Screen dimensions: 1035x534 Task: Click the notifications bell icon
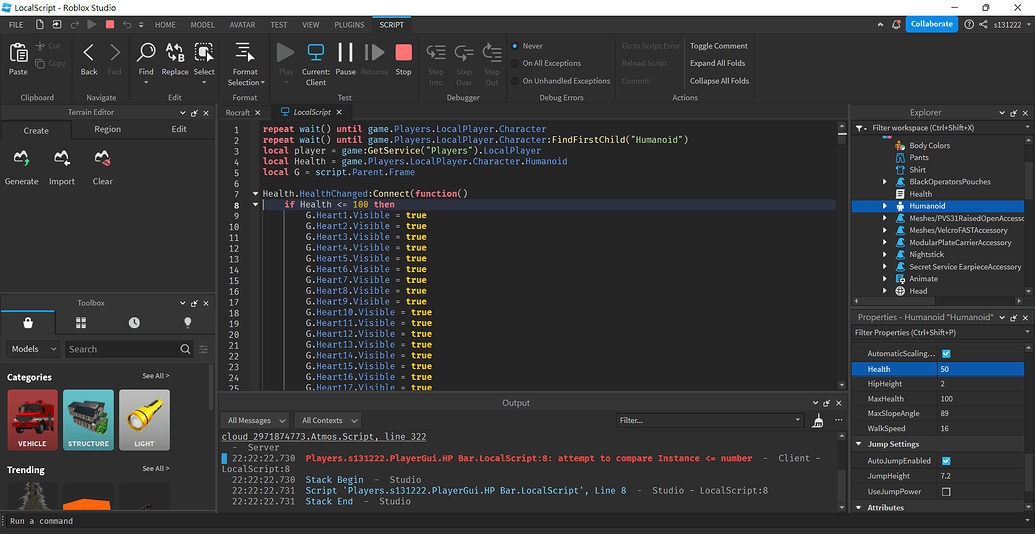coord(896,24)
